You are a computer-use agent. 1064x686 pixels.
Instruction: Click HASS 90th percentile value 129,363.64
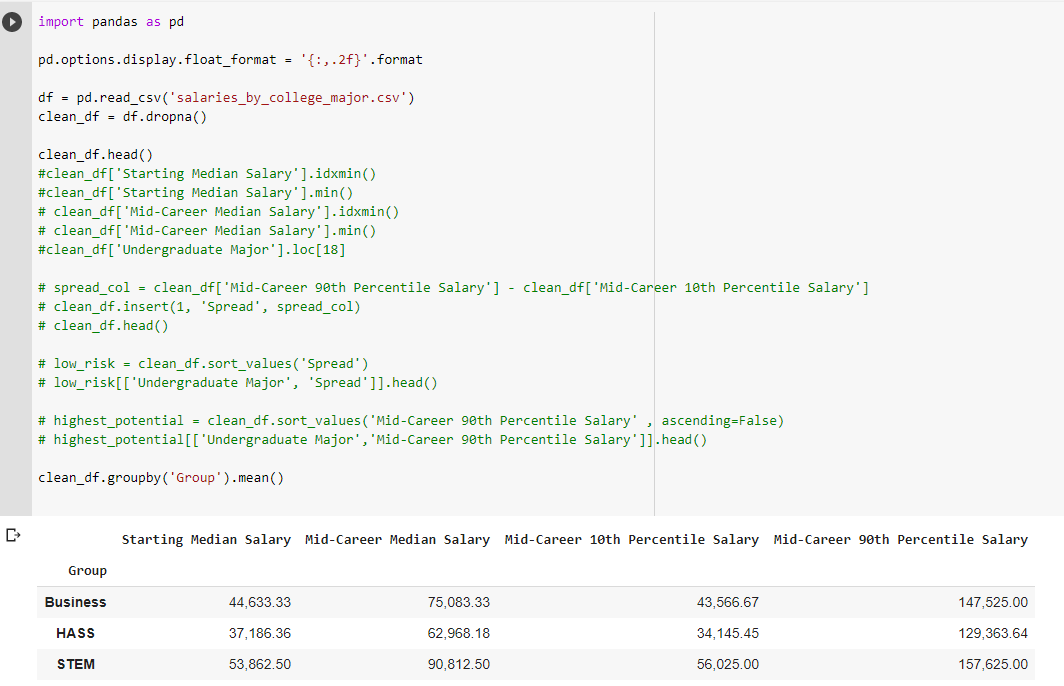click(x=993, y=633)
